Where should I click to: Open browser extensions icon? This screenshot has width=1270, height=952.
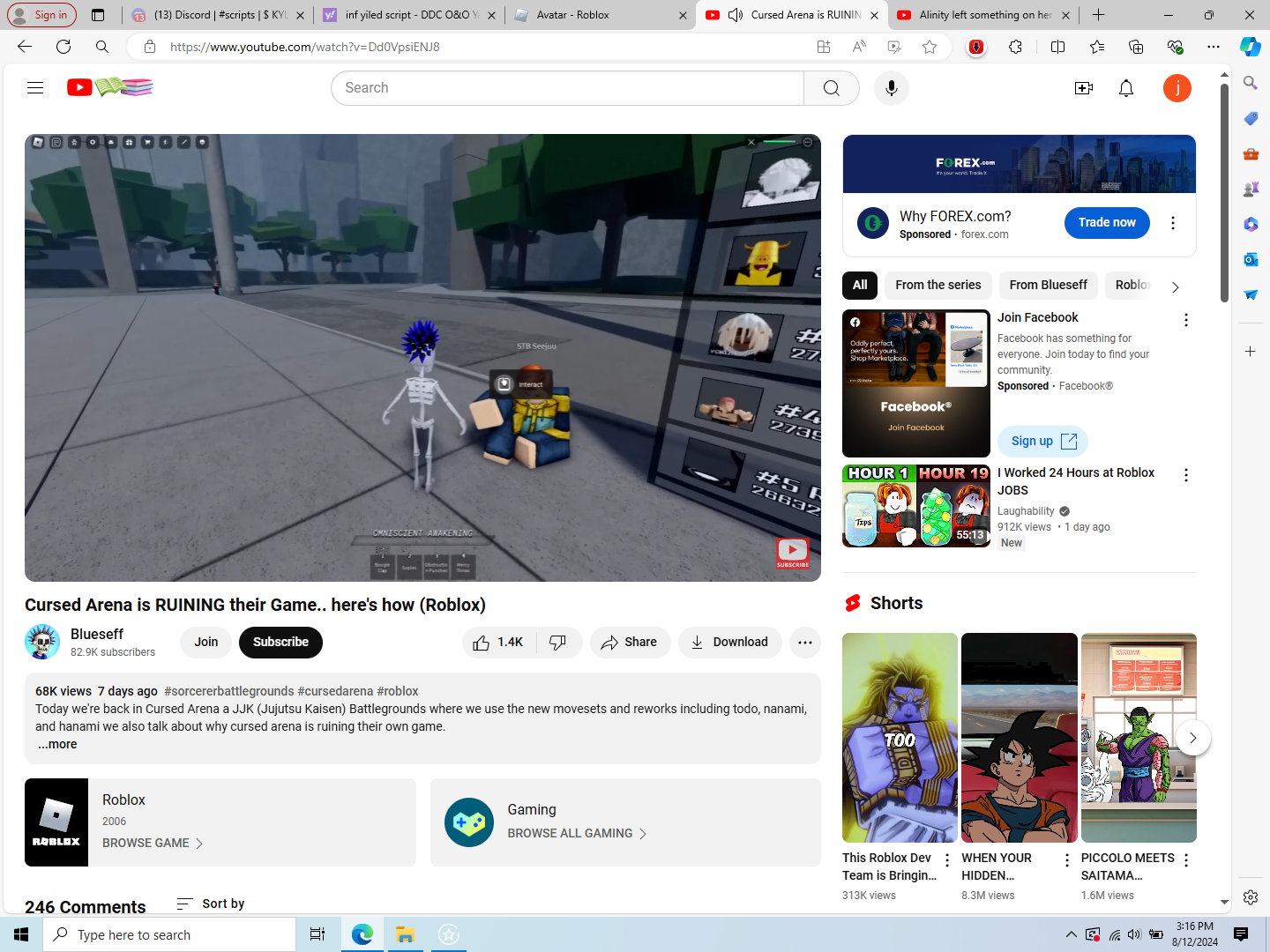pyautogui.click(x=1016, y=47)
